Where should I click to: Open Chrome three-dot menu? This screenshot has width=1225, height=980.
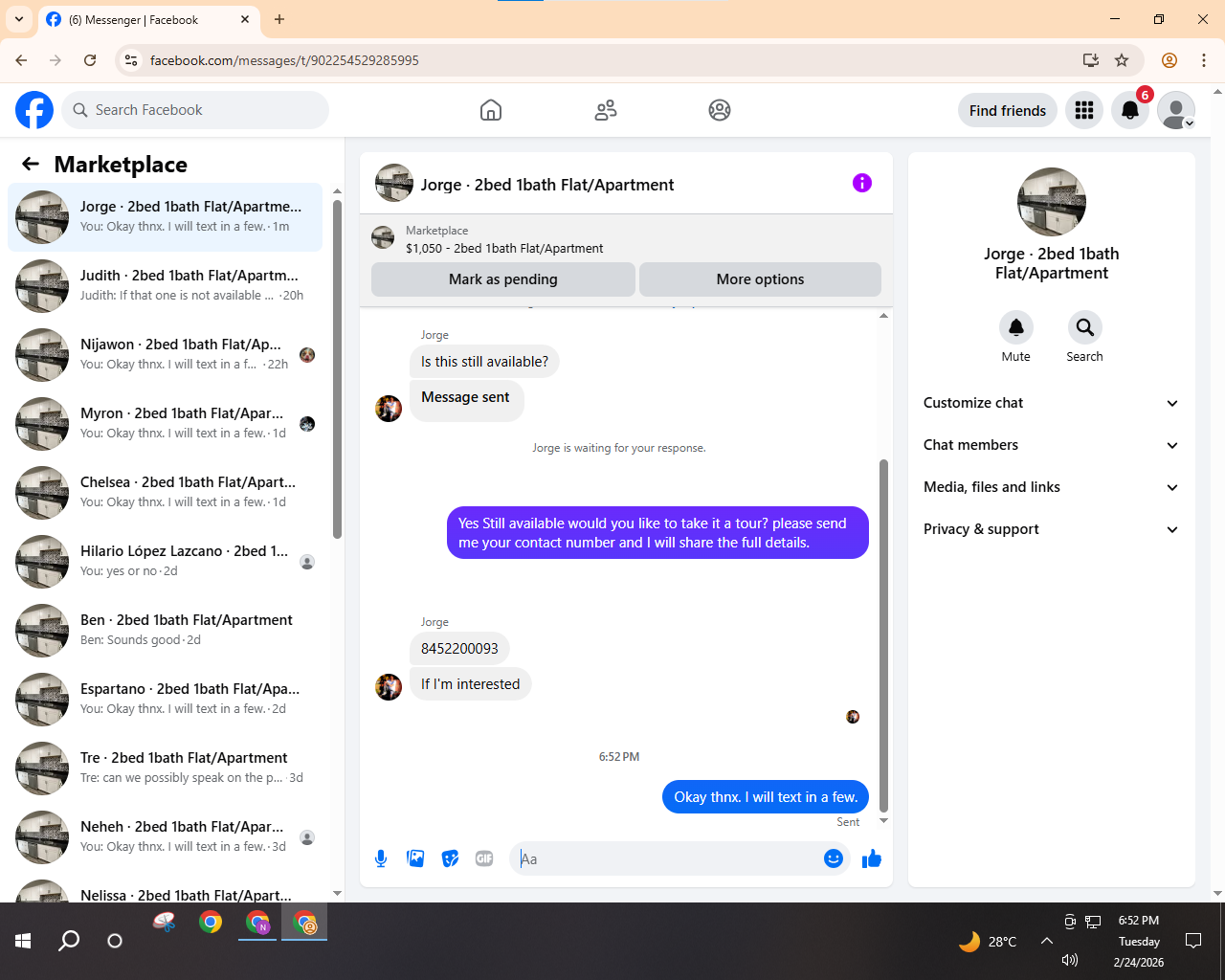[1204, 60]
